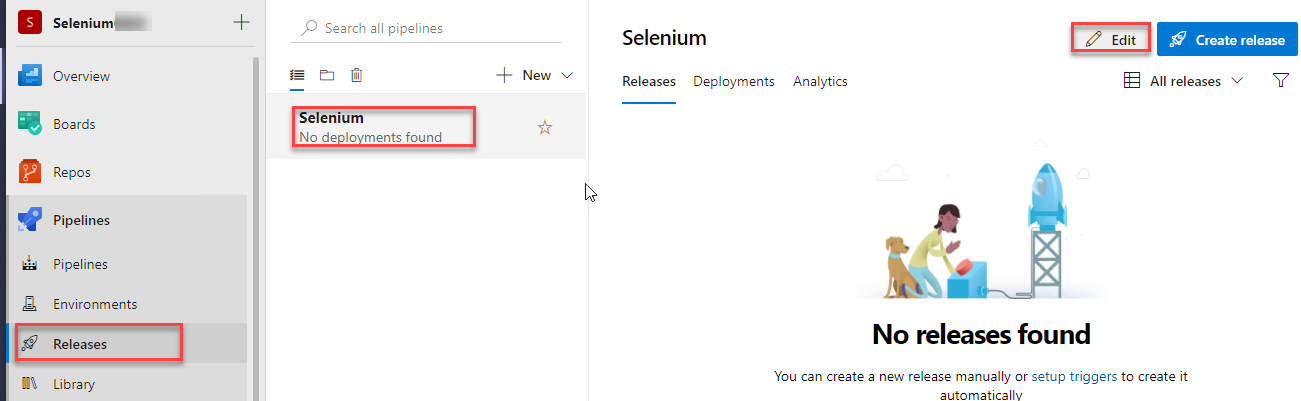Open deleted pipelines trash icon
The width and height of the screenshot is (1301, 401).
356,75
